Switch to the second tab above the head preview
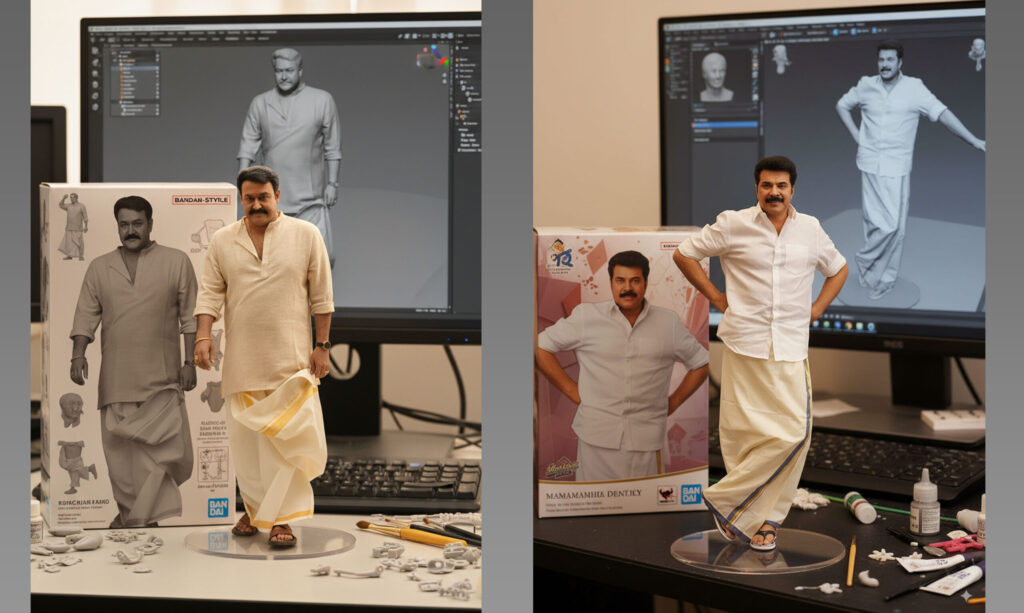The image size is (1024, 613). (722, 45)
